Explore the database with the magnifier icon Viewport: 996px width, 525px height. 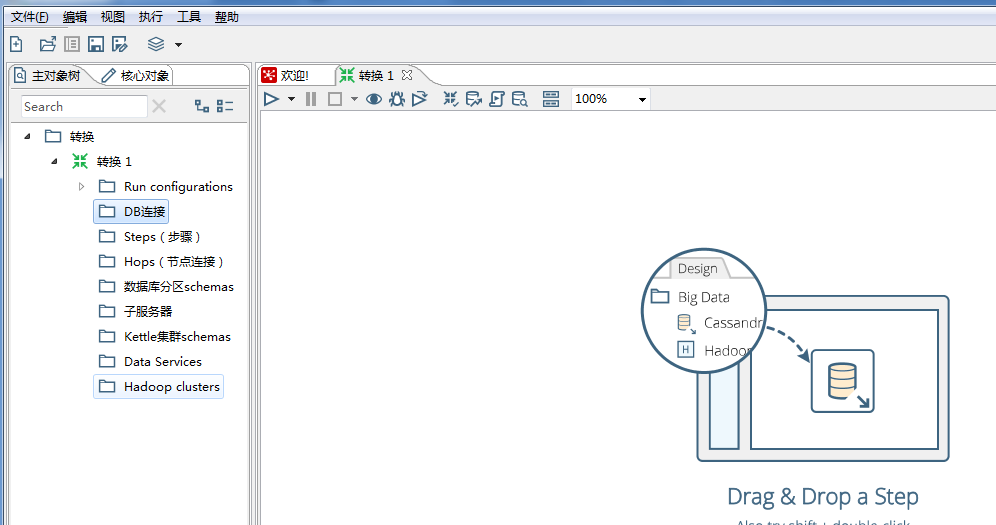[520, 99]
